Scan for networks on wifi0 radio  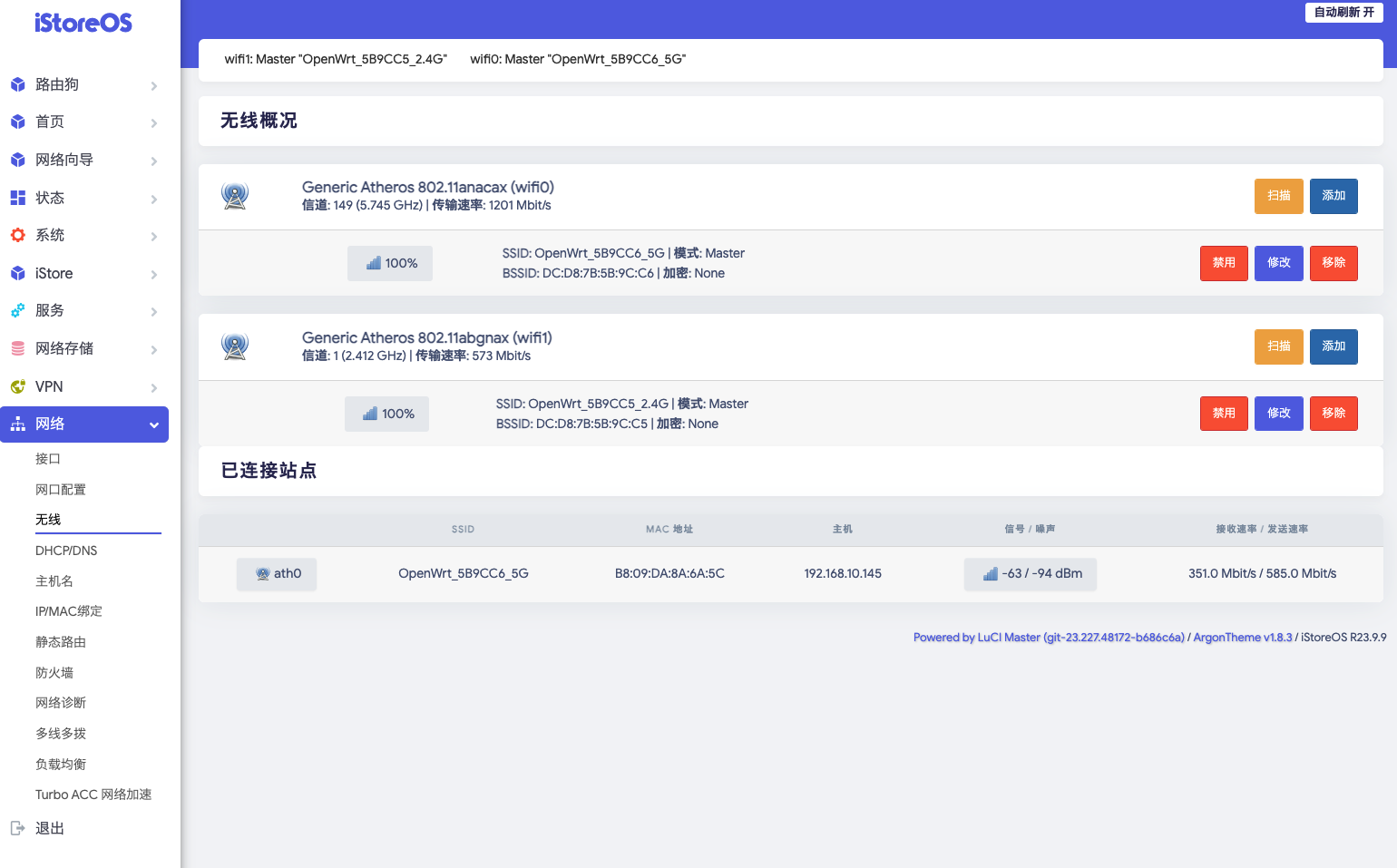[x=1278, y=196]
